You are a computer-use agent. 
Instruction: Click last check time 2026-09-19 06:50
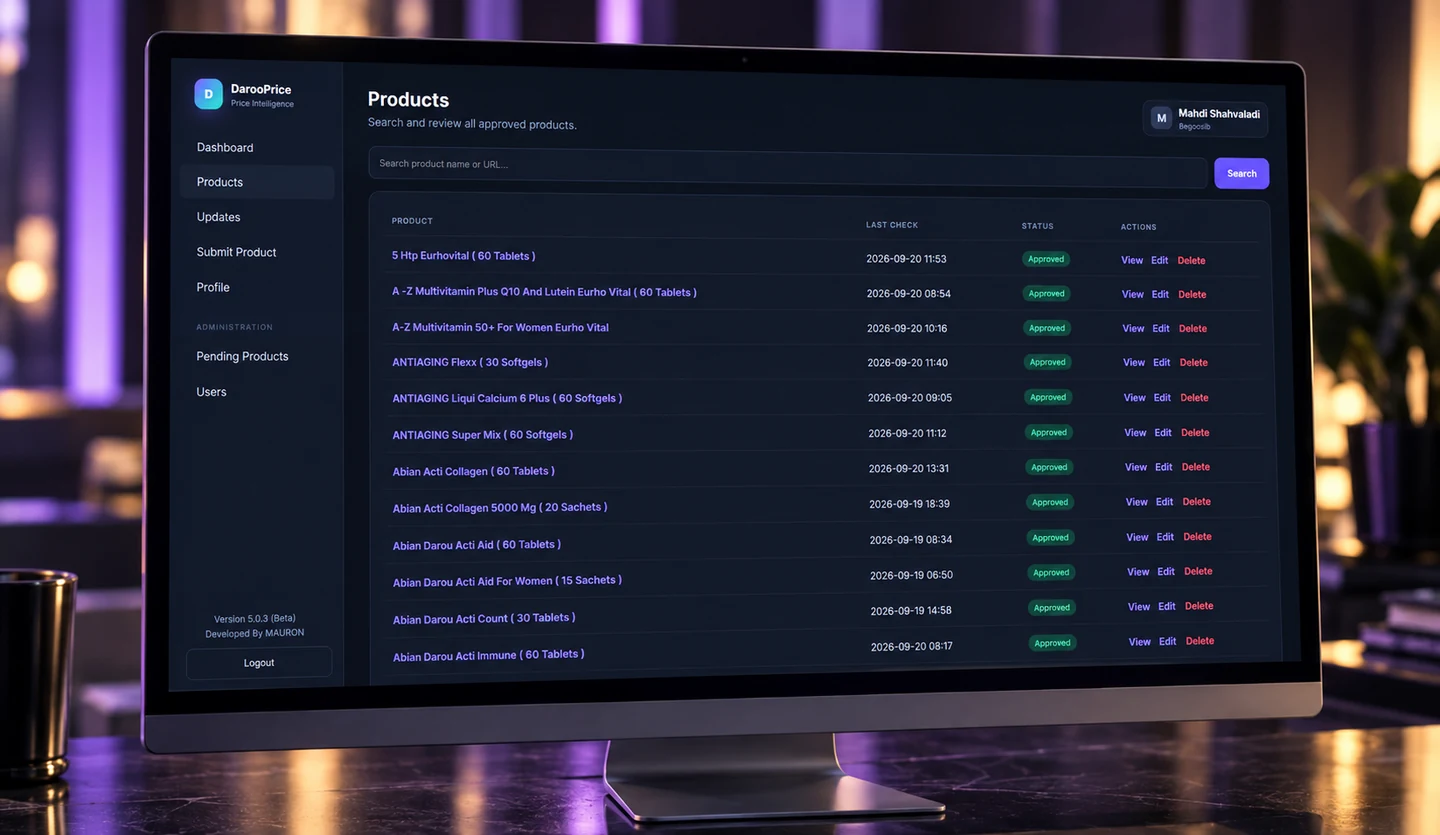point(911,575)
